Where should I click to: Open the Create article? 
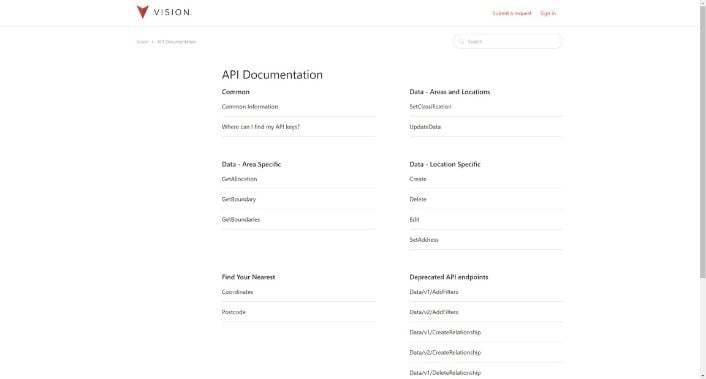418,179
